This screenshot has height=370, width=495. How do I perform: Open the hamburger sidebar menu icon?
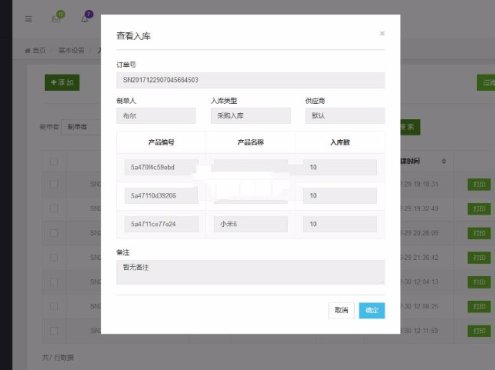point(28,19)
